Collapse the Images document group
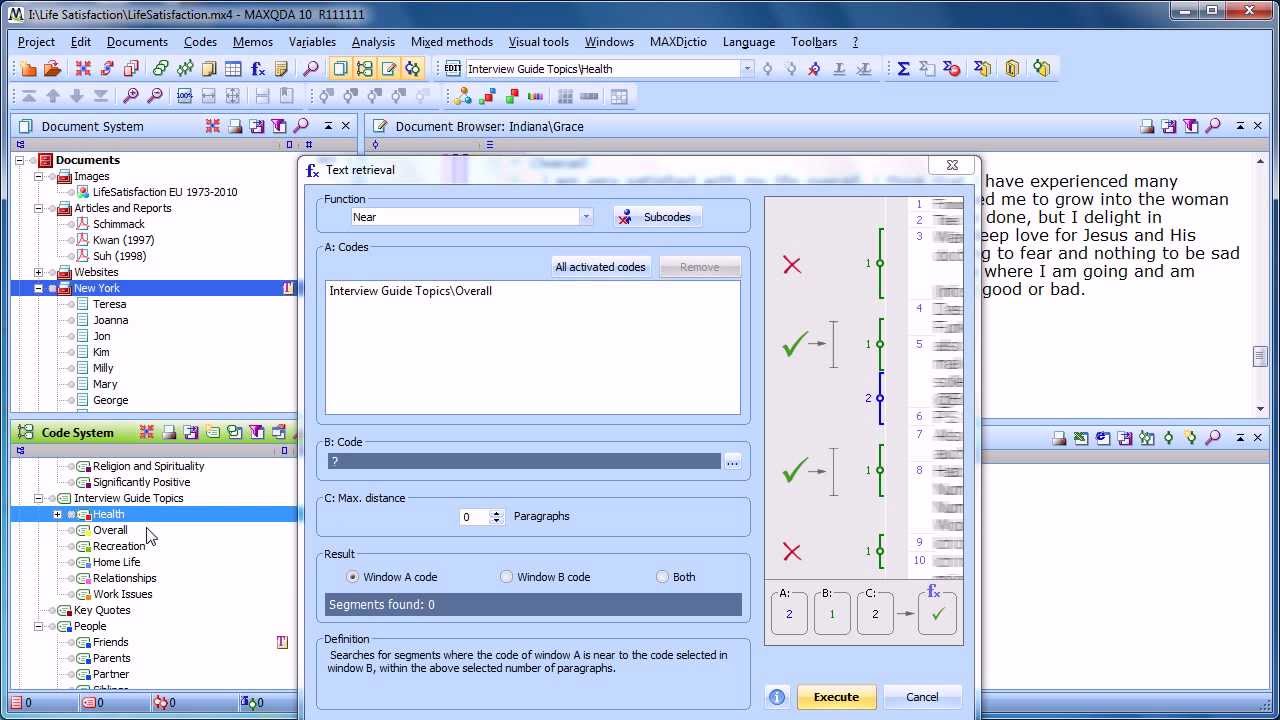The image size is (1280, 720). pos(39,176)
